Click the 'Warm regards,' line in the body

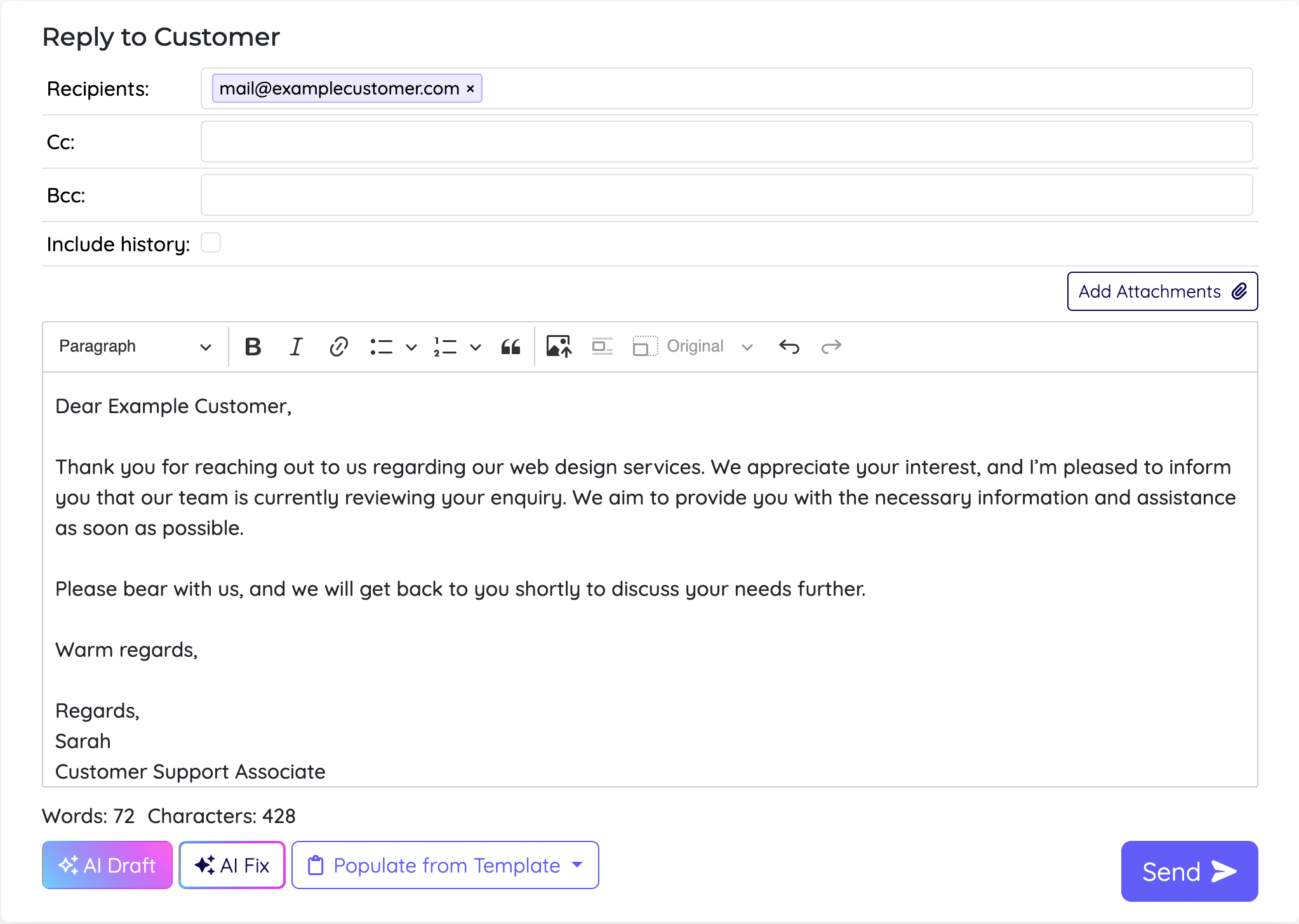(126, 650)
